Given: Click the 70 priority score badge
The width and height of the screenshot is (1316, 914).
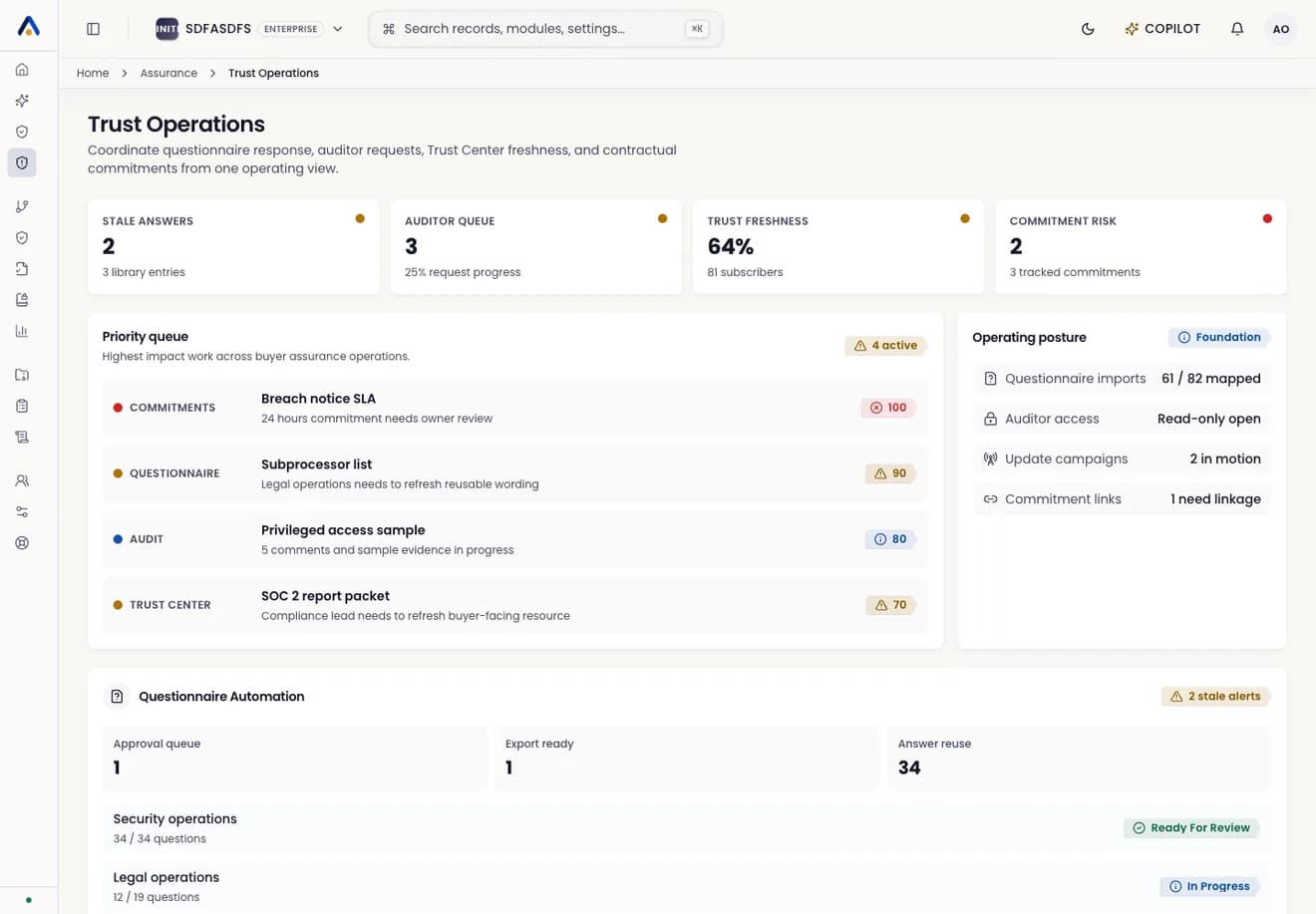Looking at the screenshot, I should pos(890,605).
